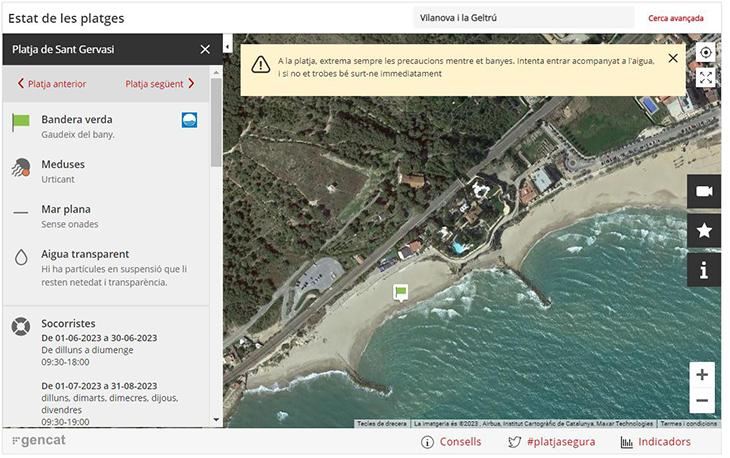Click the blue flag certification badge
The width and height of the screenshot is (730, 458).
[189, 120]
